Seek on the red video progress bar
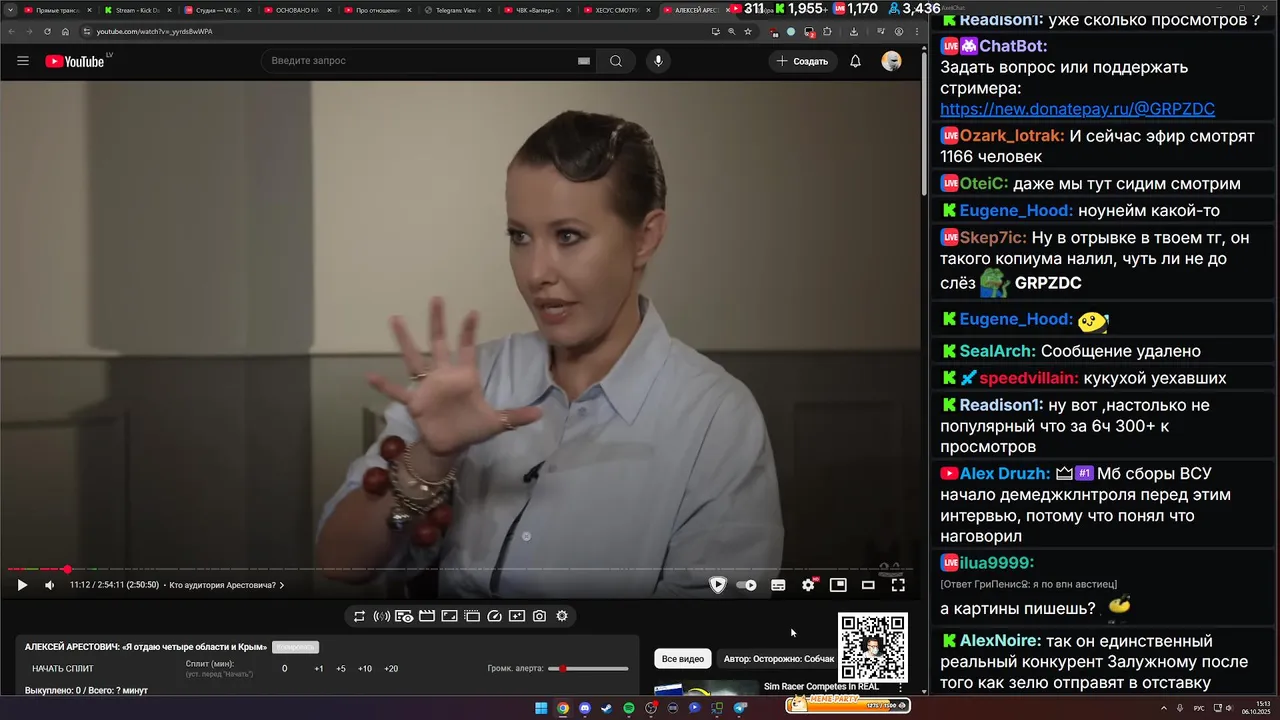Screen dimensions: 1280x720 (x=460, y=569)
